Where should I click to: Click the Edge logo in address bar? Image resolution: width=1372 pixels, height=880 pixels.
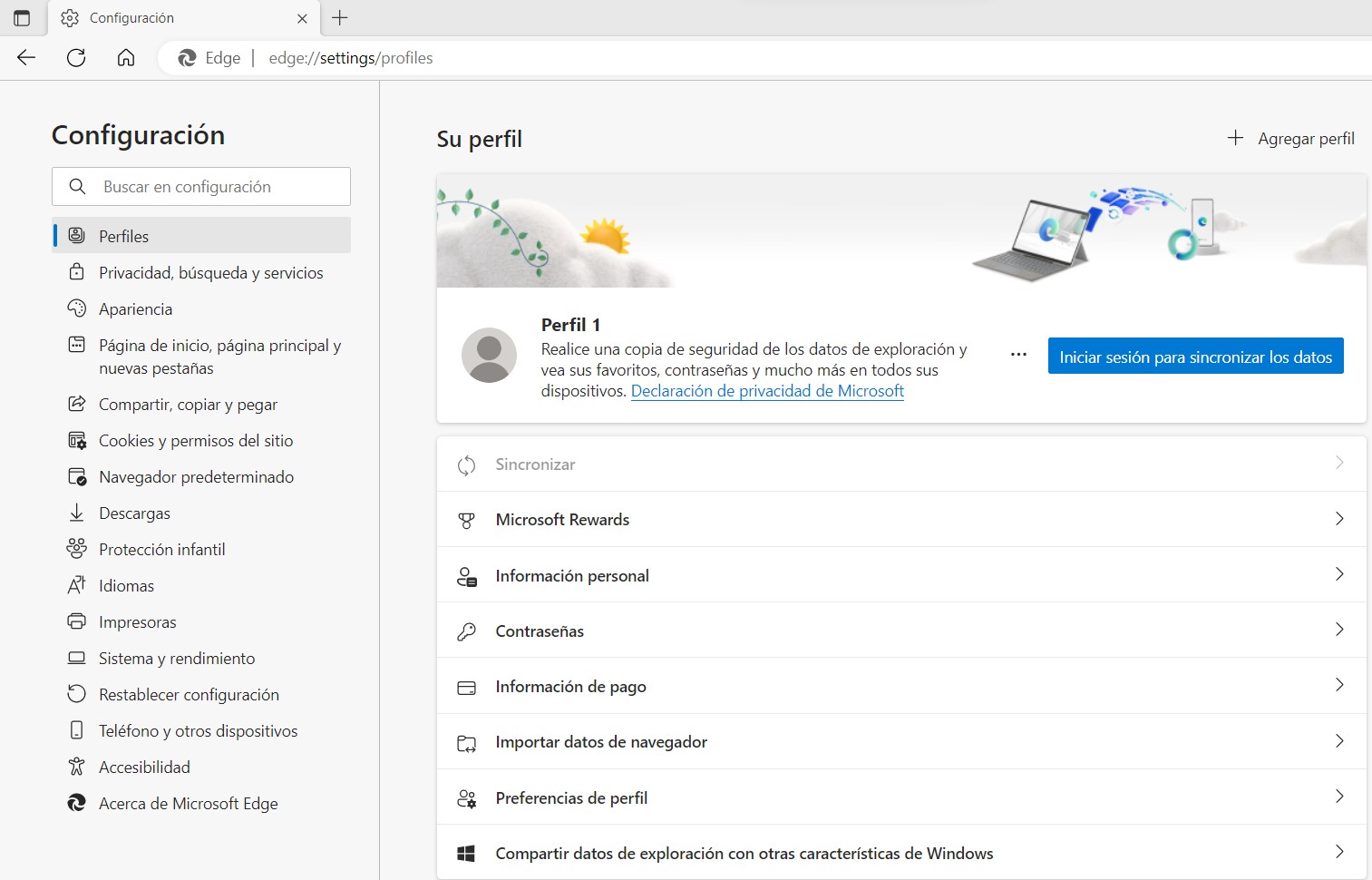[188, 58]
